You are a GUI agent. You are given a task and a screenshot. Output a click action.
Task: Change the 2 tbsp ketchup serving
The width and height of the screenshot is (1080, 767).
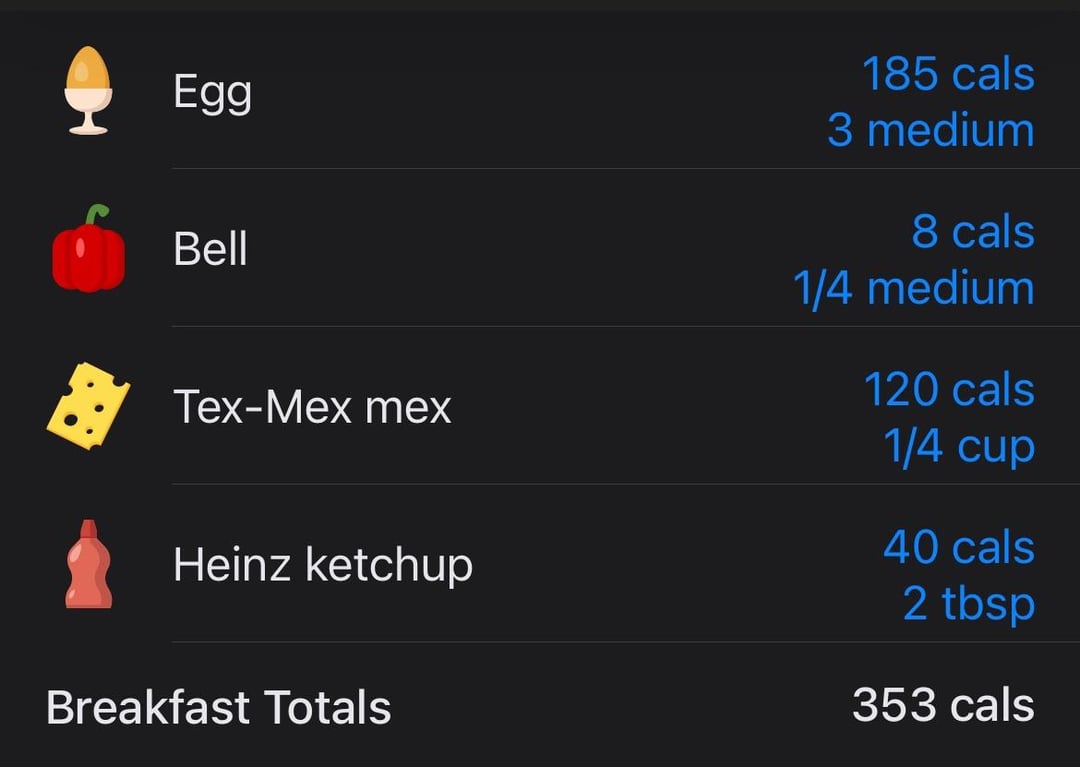pyautogui.click(x=969, y=605)
